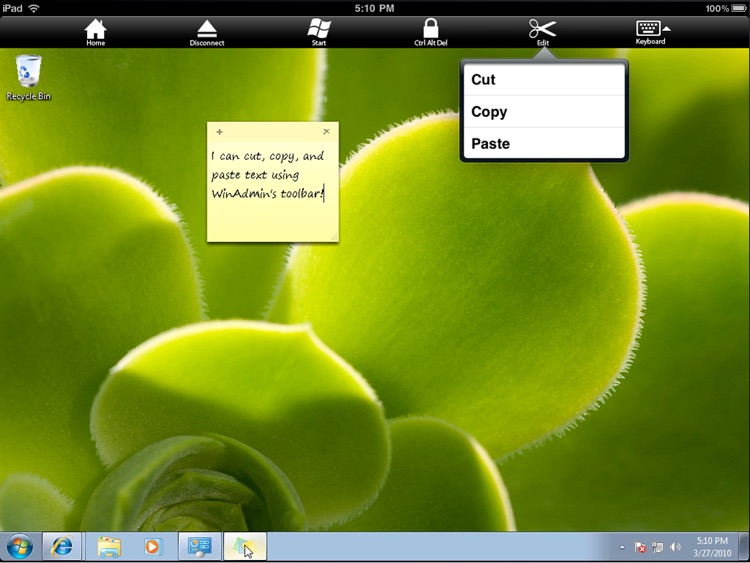This screenshot has width=750, height=563.
Task: Open Windows Explorer folder on taskbar
Action: [x=109, y=547]
